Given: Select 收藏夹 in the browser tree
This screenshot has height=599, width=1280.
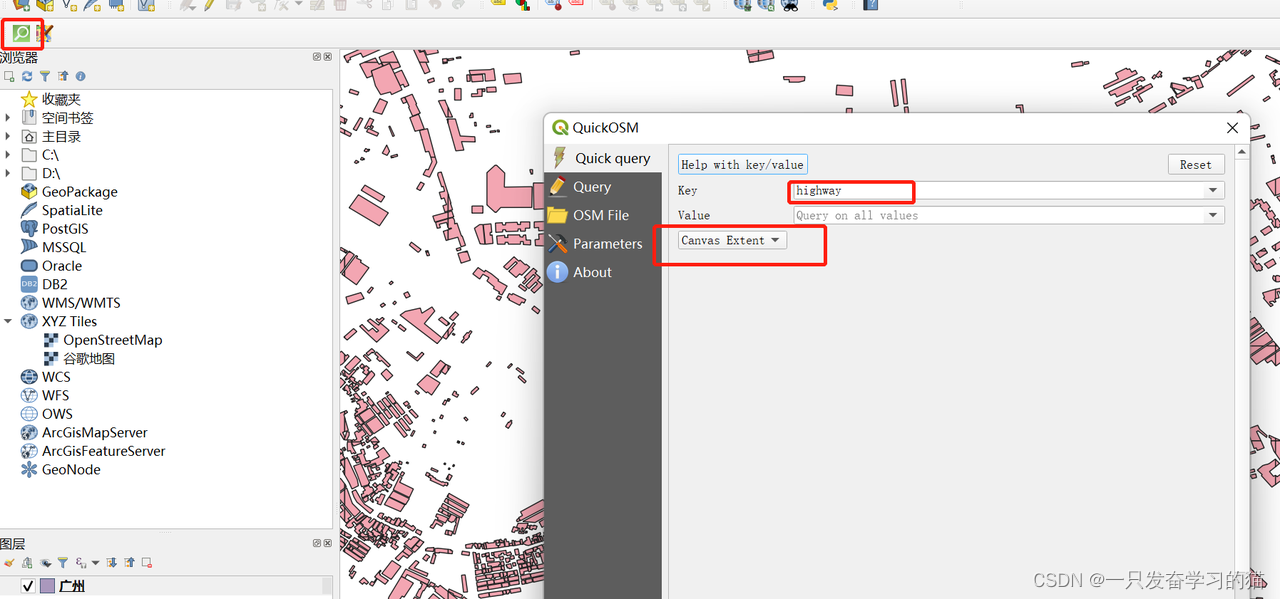Looking at the screenshot, I should click(x=61, y=99).
